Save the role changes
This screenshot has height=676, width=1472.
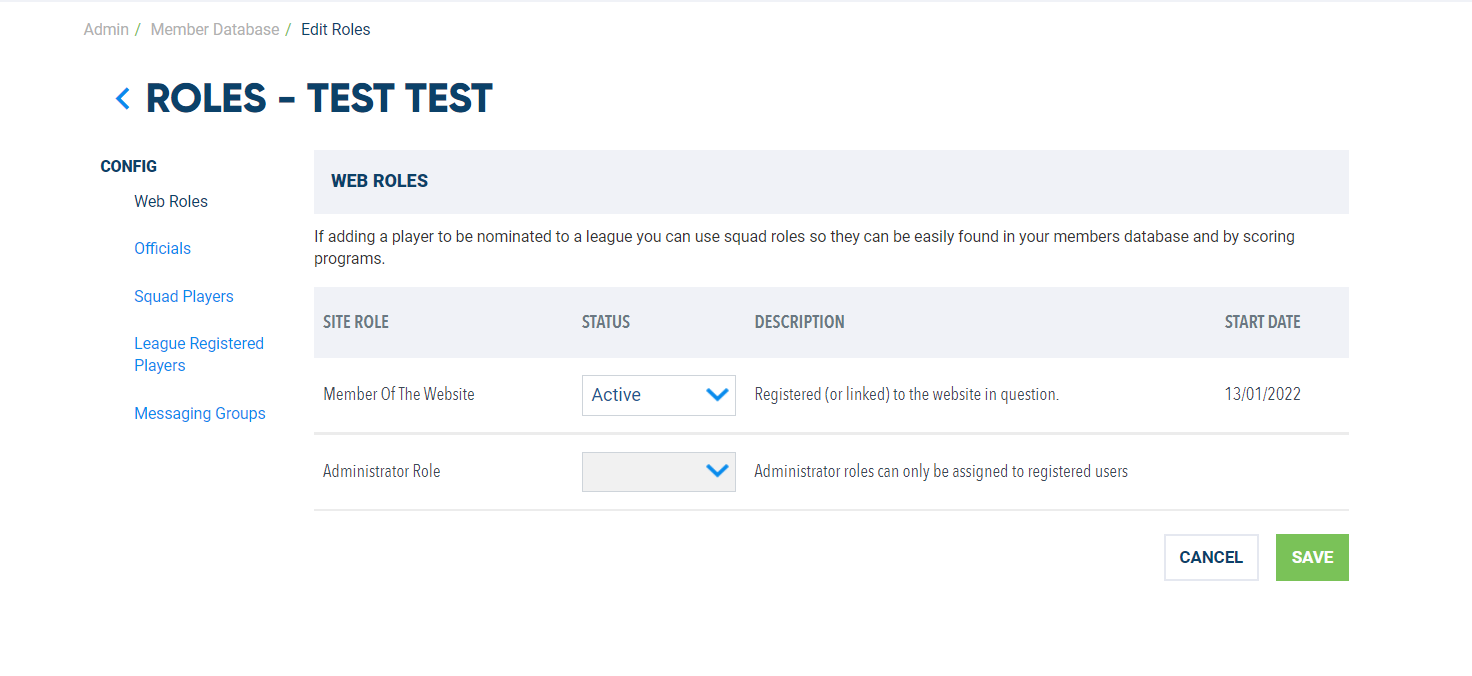(1312, 557)
